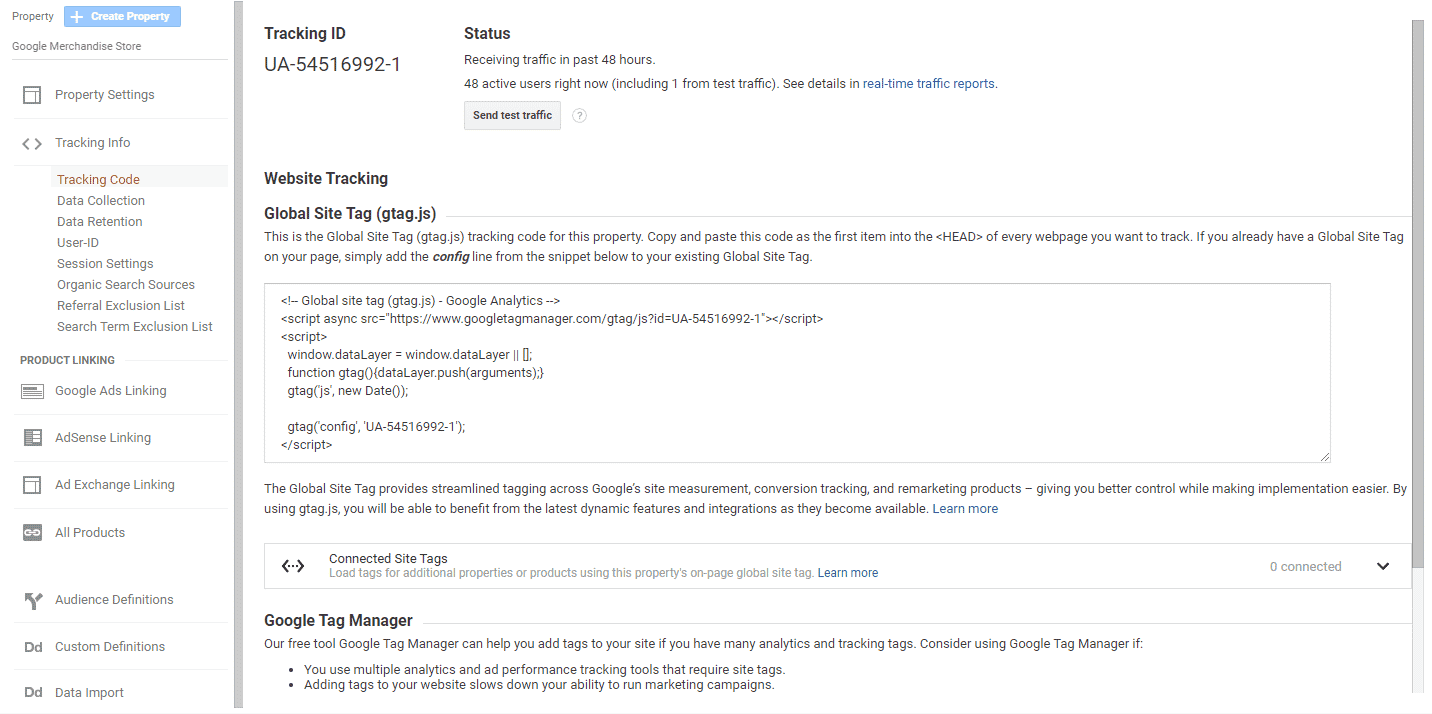
Task: Click the Data Import Dd icon
Action: click(x=32, y=693)
